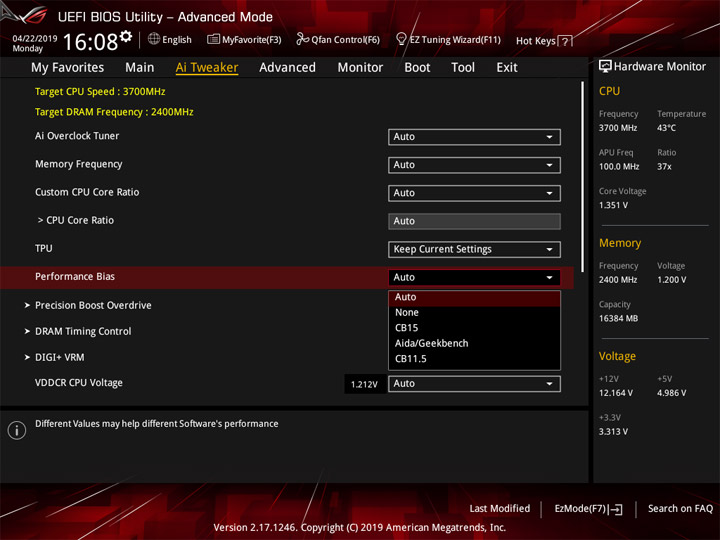Viewport: 720px width, 540px height.
Task: Open the VDDCR CPU Voltage dropdown
Action: (x=474, y=384)
